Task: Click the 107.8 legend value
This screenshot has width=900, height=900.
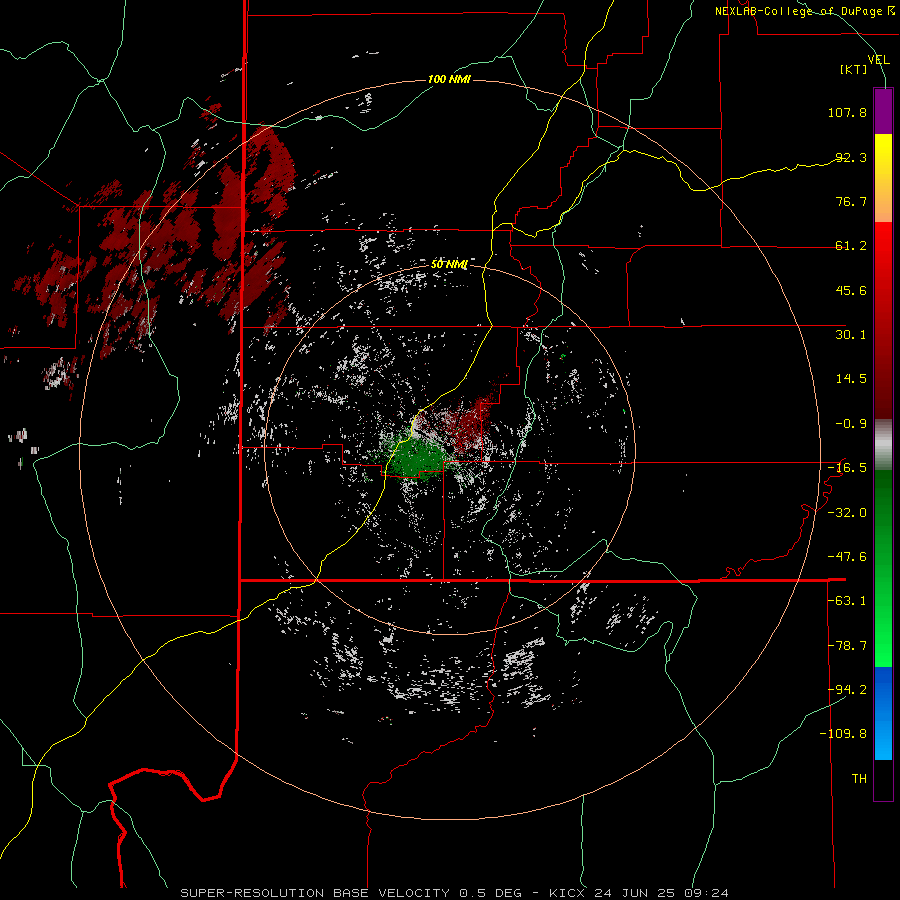Action: (x=847, y=112)
